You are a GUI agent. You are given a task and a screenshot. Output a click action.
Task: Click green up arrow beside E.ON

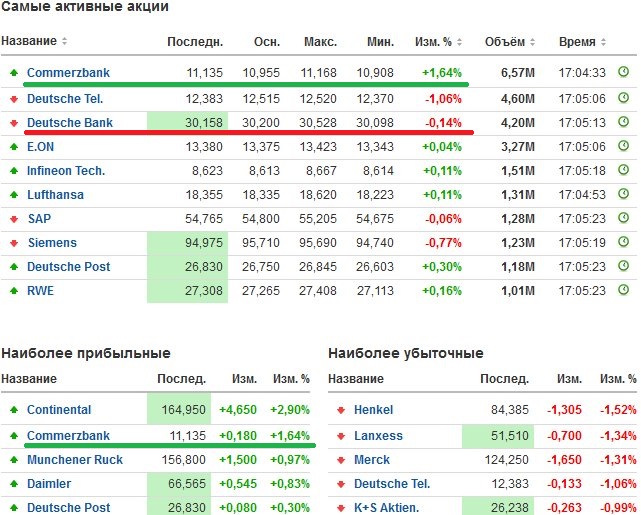click(x=14, y=147)
